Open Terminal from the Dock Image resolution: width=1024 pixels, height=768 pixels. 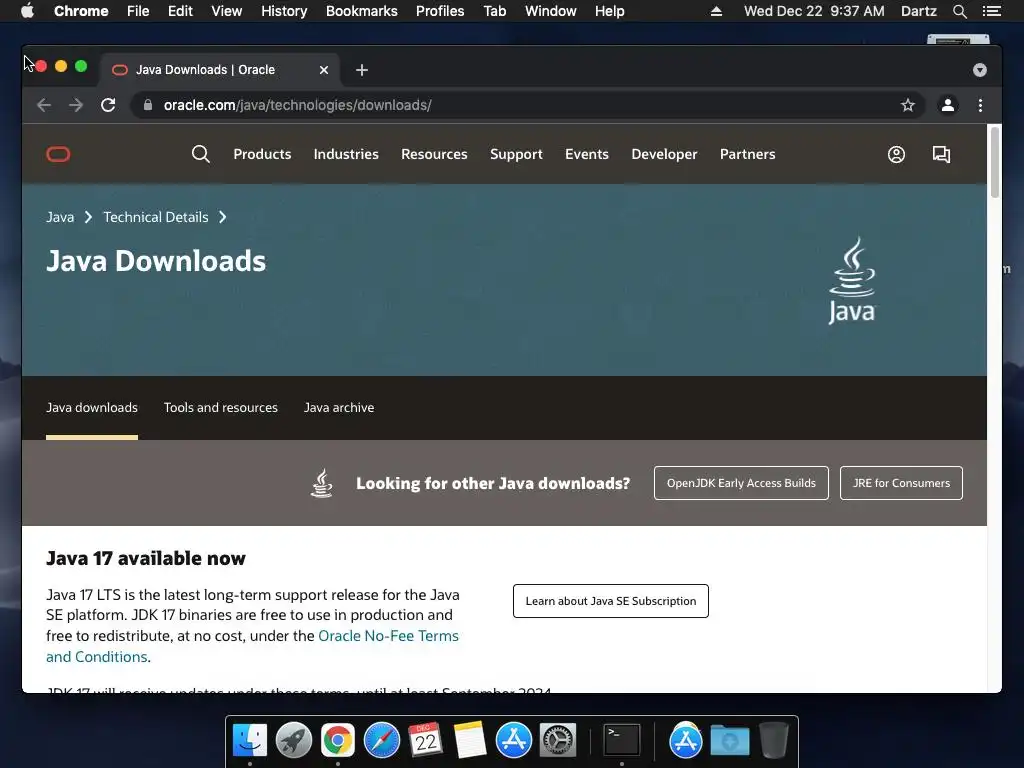pyautogui.click(x=622, y=741)
